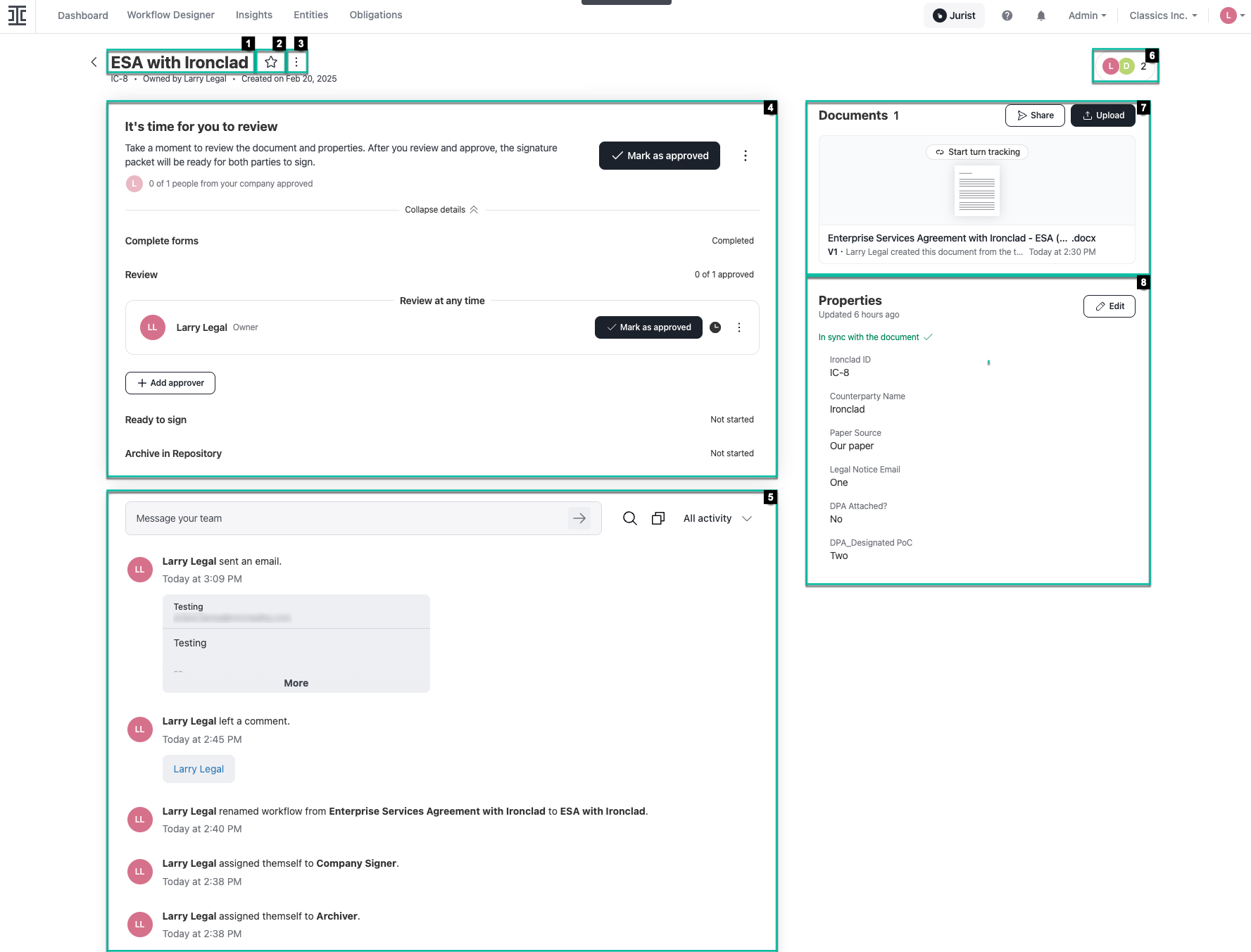The image size is (1251, 952).
Task: Collapse the review details section
Action: tap(441, 209)
